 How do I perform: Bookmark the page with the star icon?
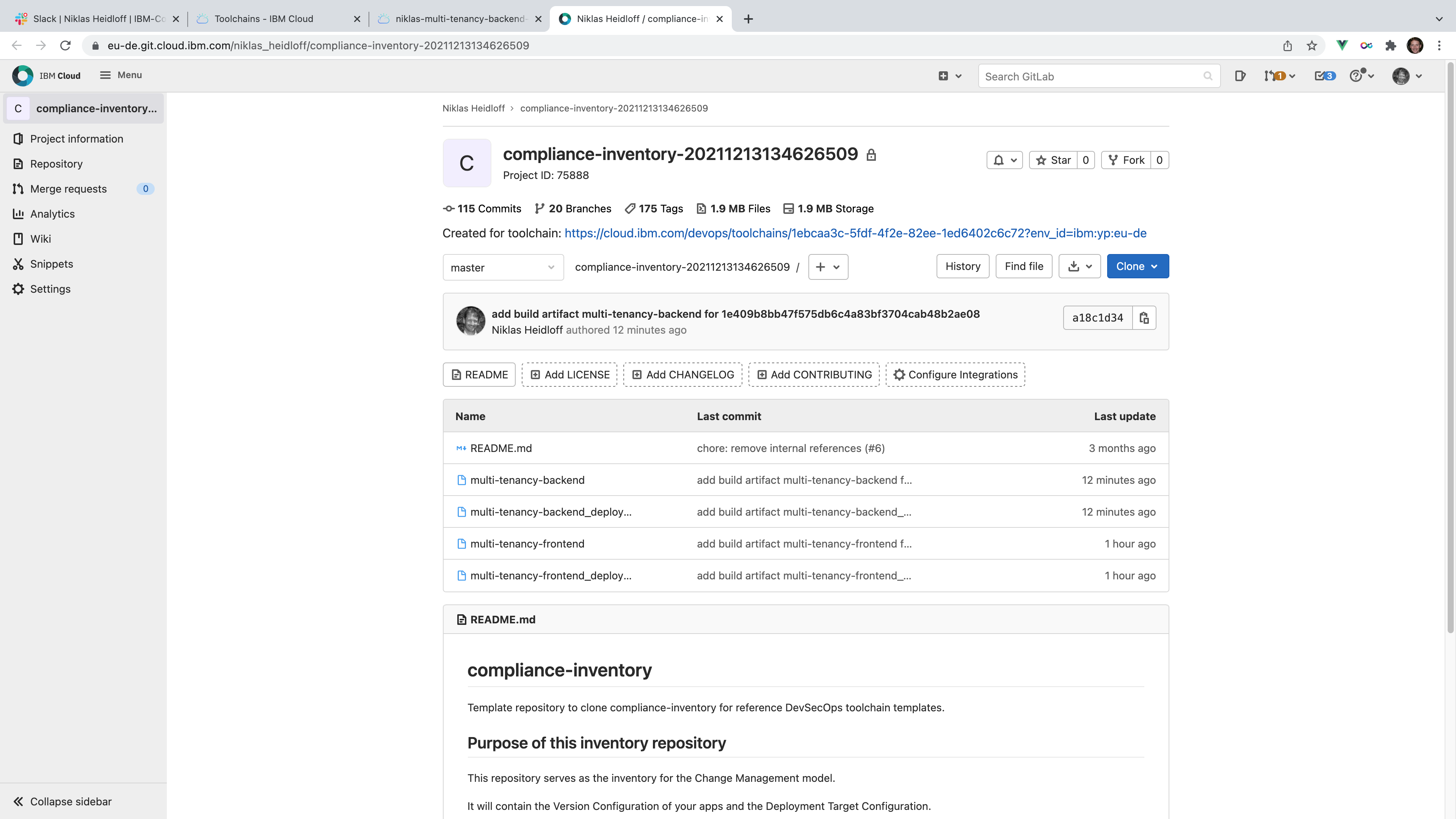coord(1312,46)
